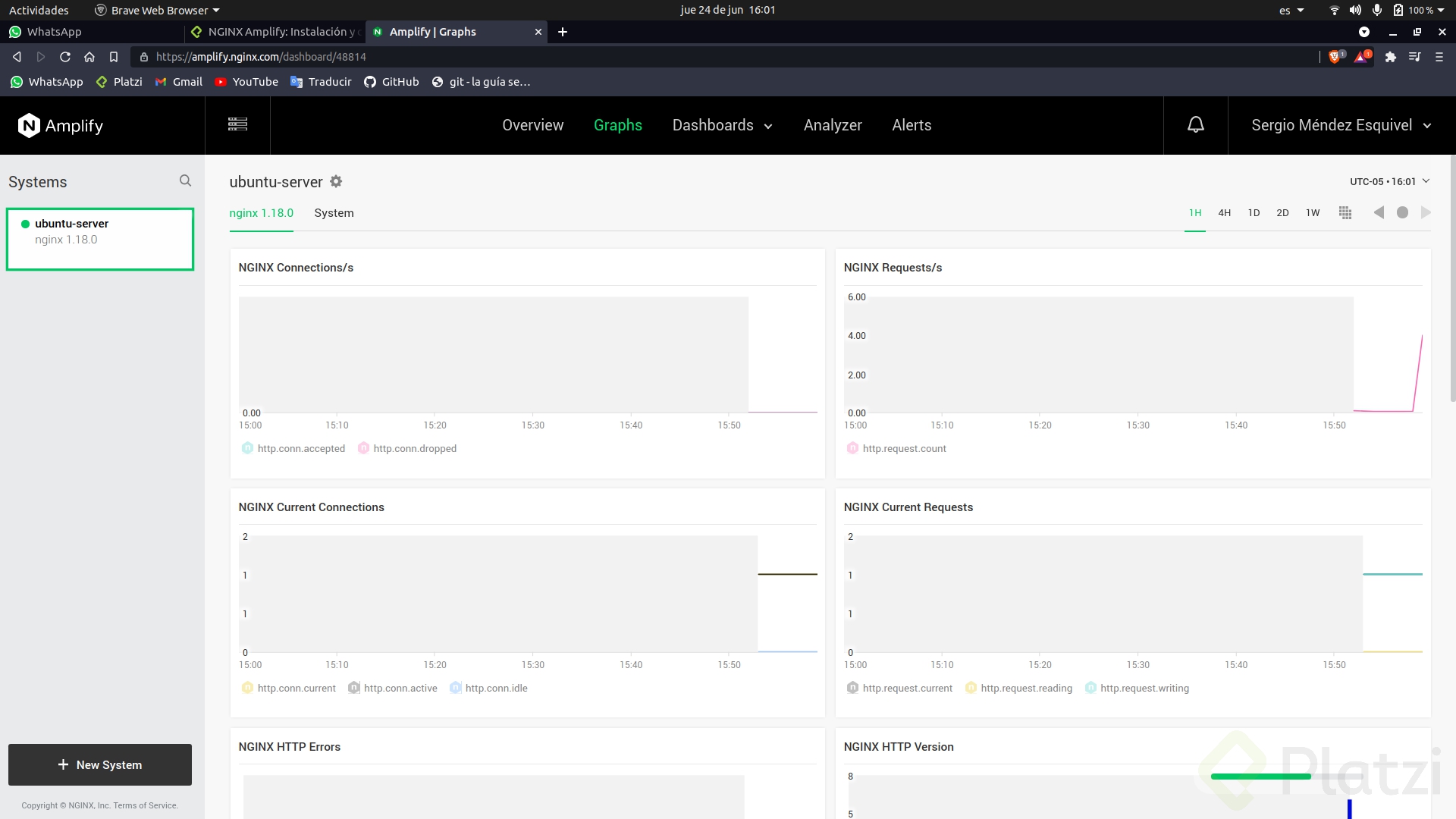Open the Alerts page
1456x819 pixels.
(912, 125)
